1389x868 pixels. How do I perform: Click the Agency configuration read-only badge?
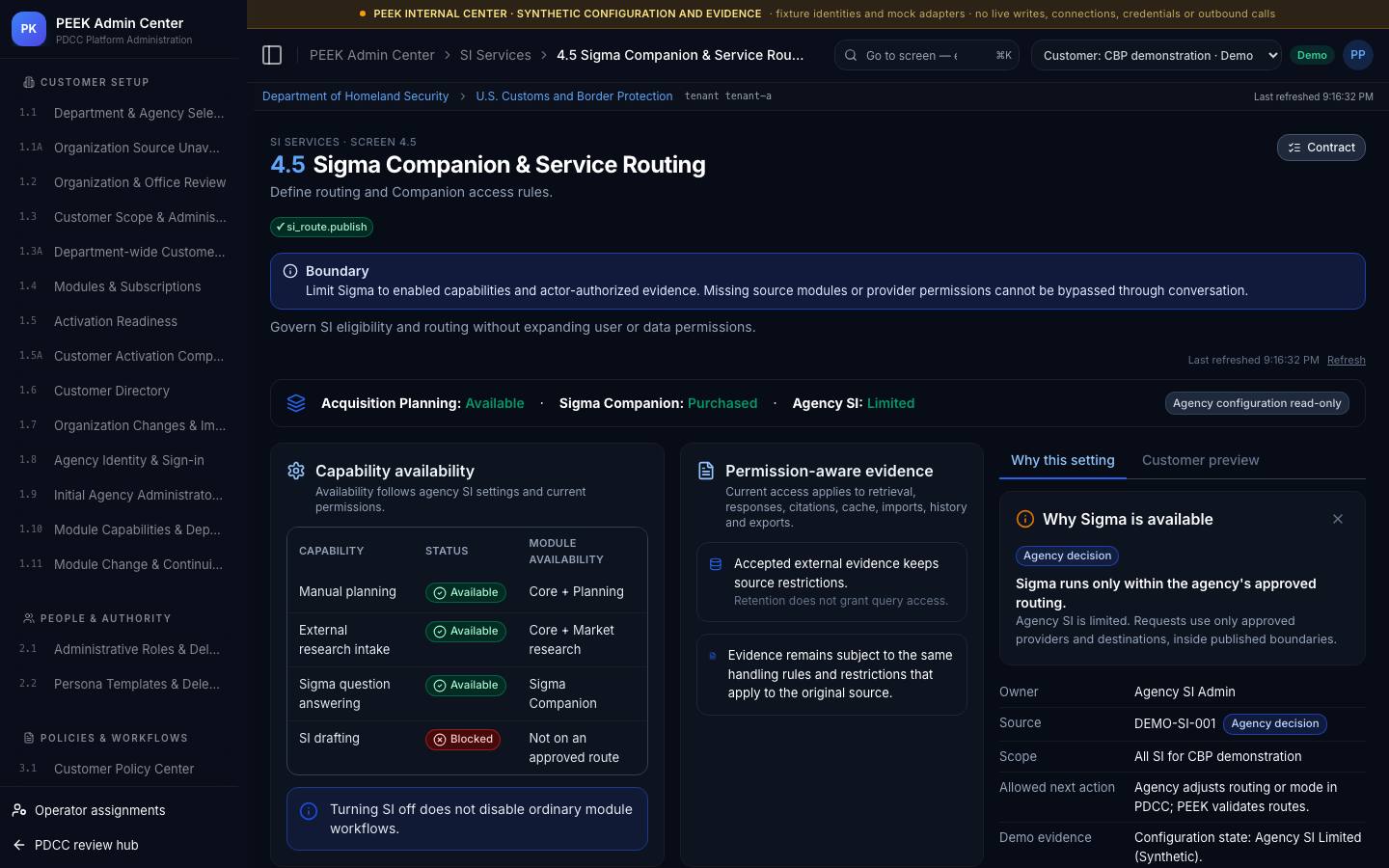[x=1257, y=403]
